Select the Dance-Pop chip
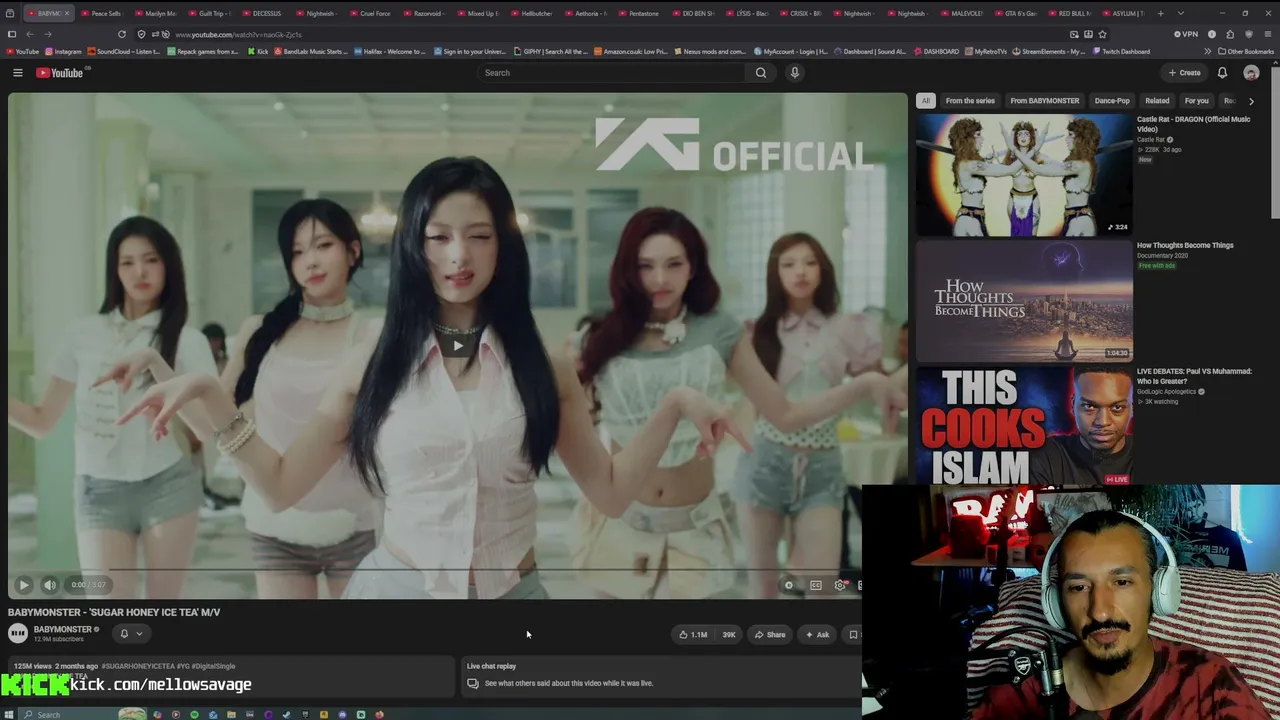 1112,101
